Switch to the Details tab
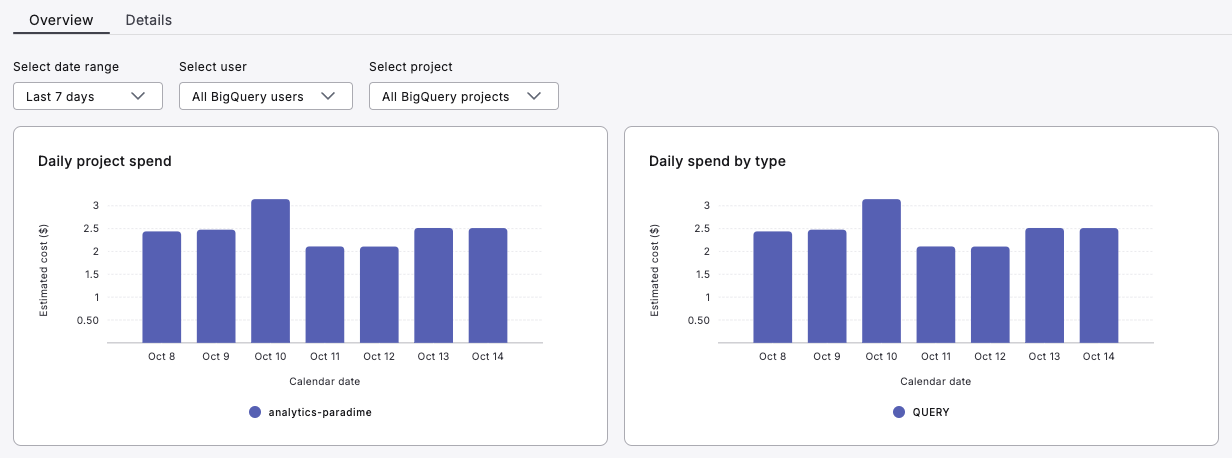This screenshot has width=1232, height=458. 148,20
